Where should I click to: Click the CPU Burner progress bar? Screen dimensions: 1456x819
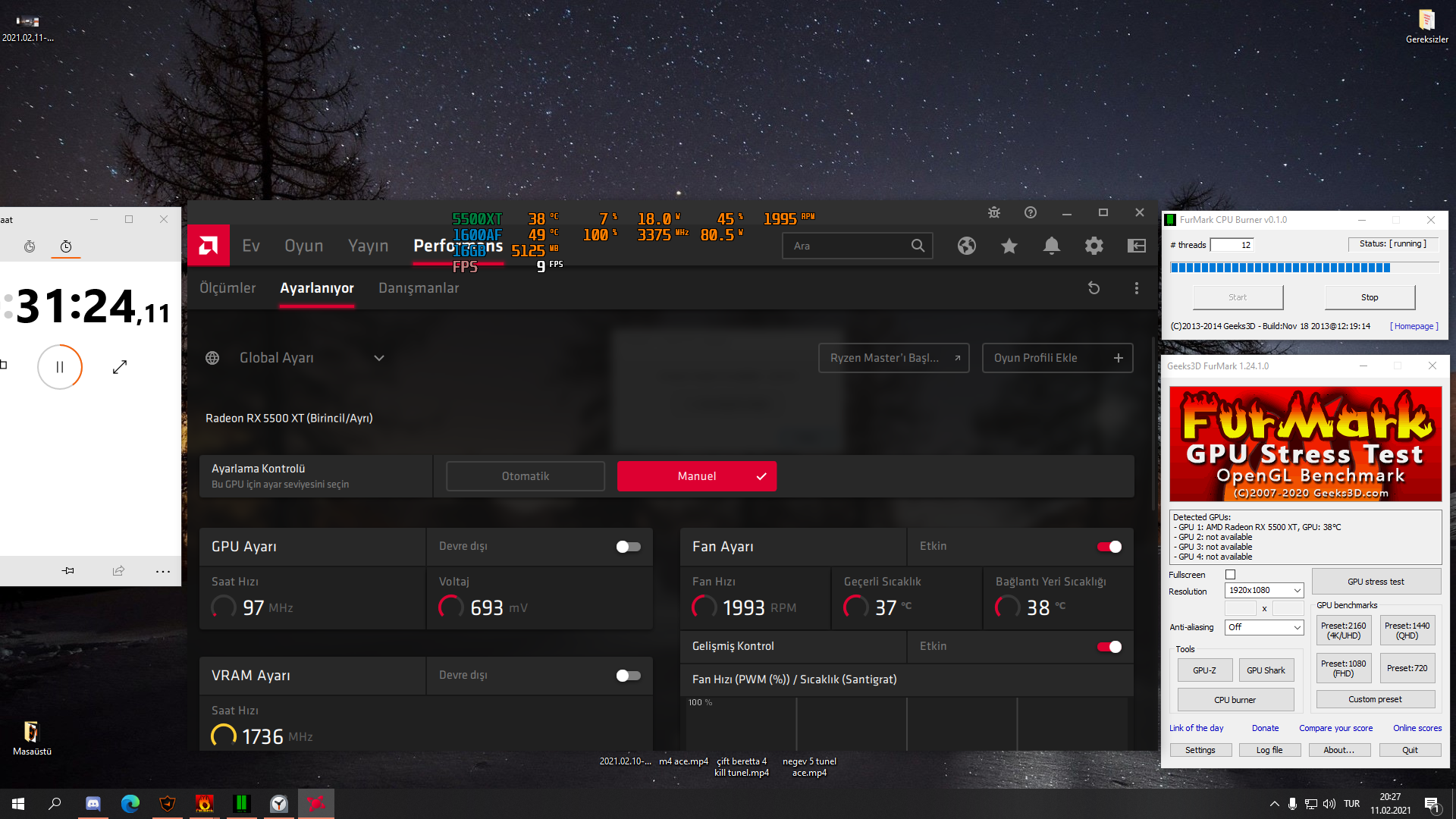(x=1304, y=268)
